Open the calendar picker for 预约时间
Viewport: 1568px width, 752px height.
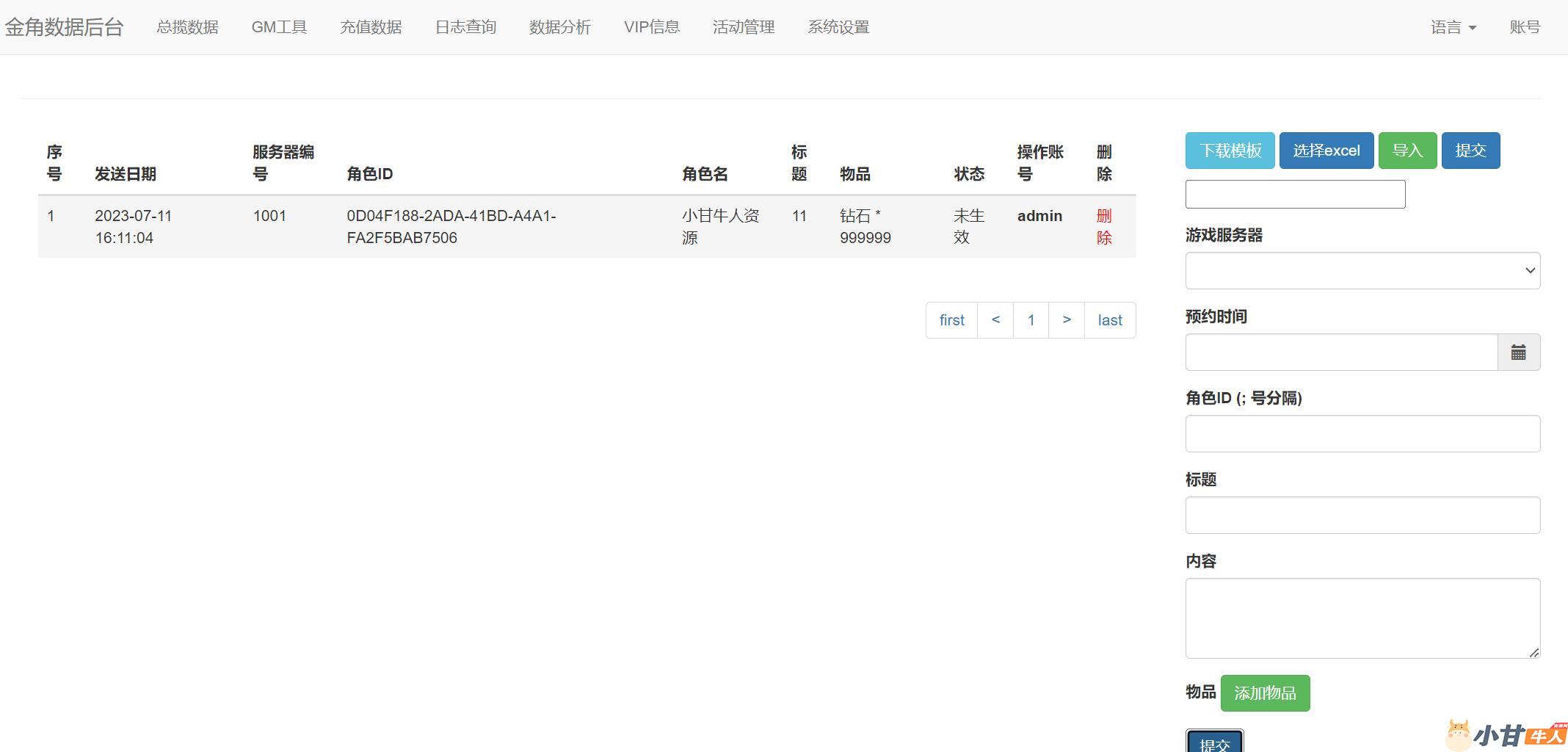coord(1518,352)
